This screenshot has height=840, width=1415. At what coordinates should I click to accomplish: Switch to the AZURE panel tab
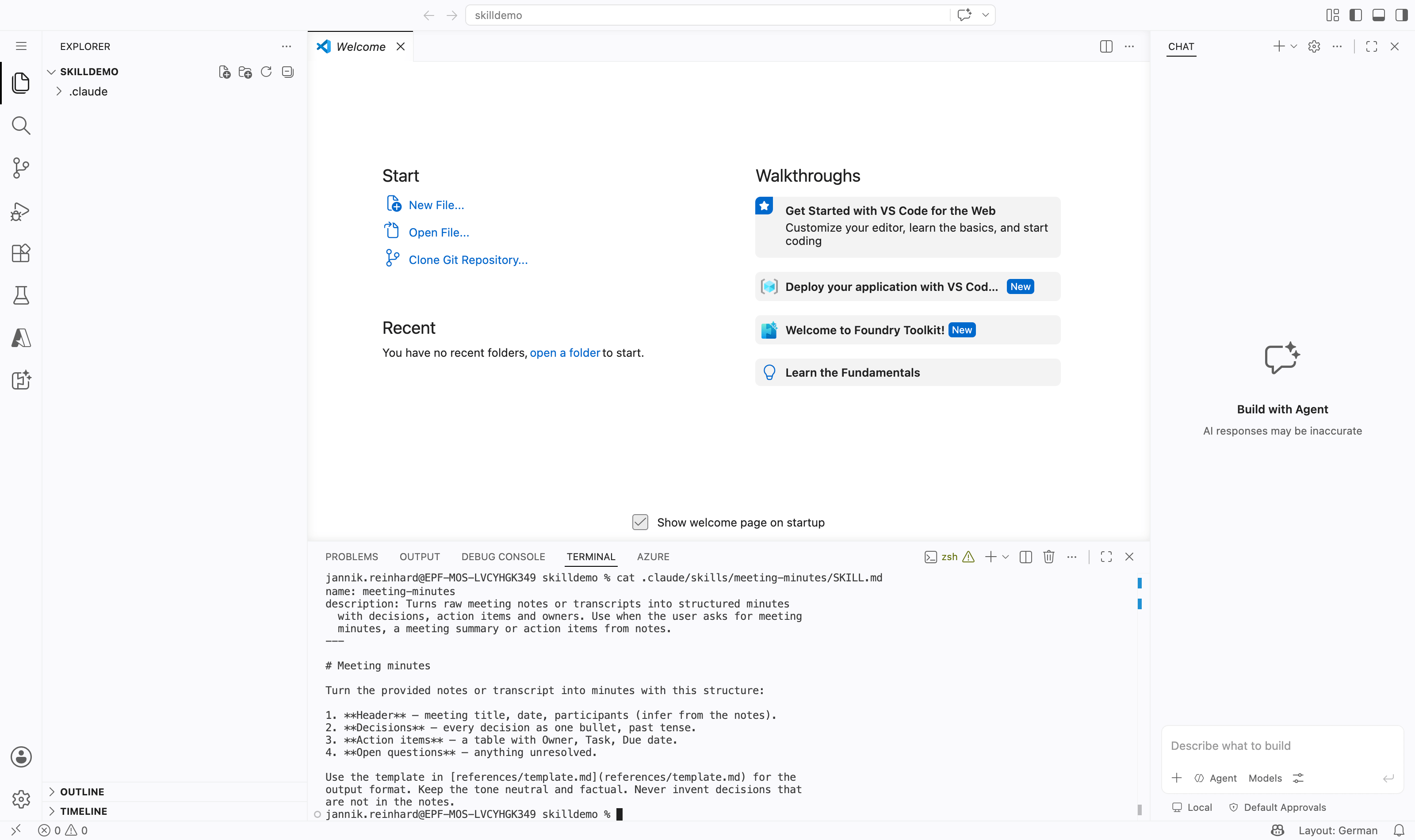tap(653, 557)
